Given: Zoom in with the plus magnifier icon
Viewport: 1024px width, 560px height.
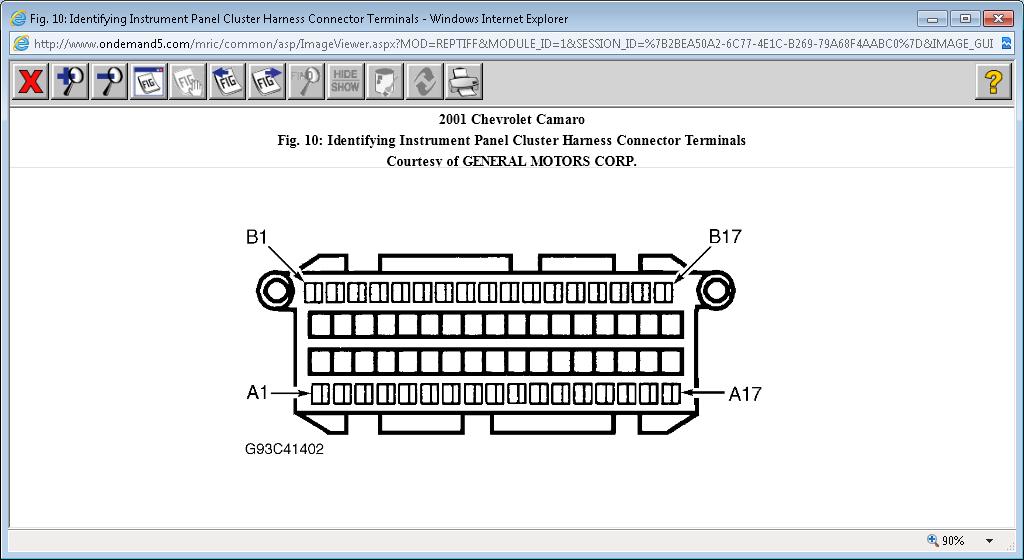Looking at the screenshot, I should click(x=71, y=82).
